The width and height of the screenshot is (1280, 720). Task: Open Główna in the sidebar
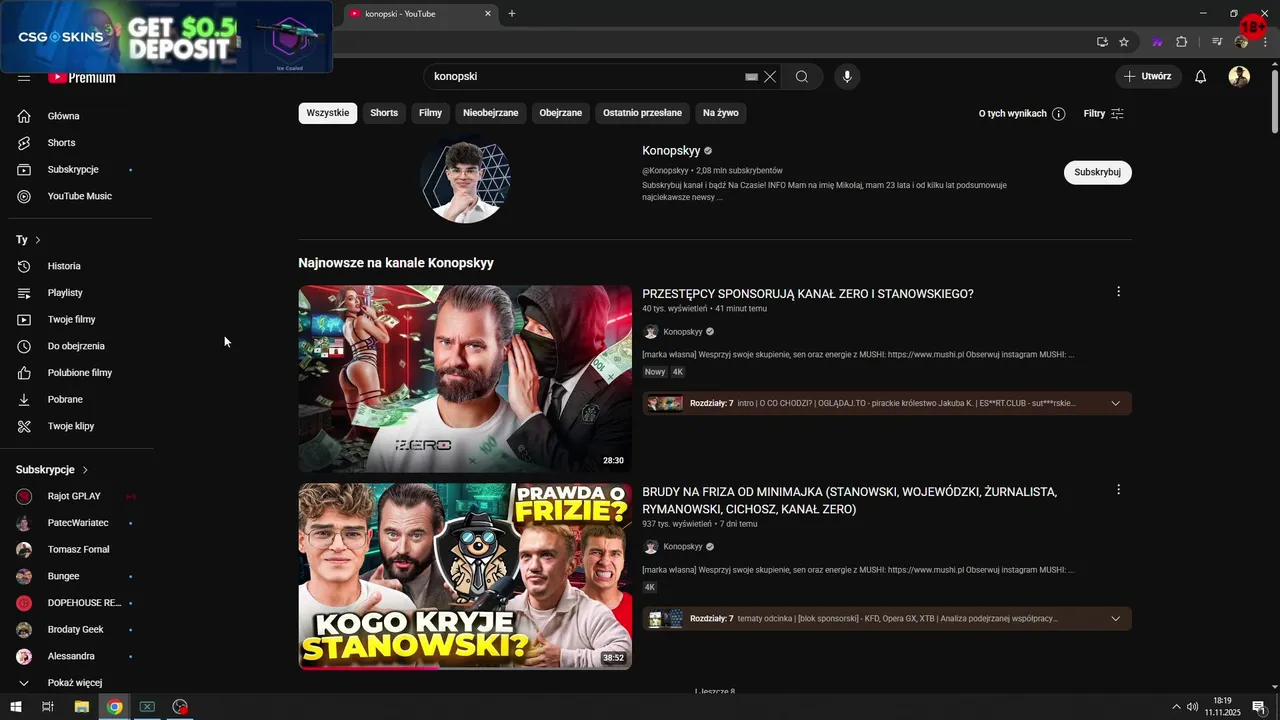[80, 116]
